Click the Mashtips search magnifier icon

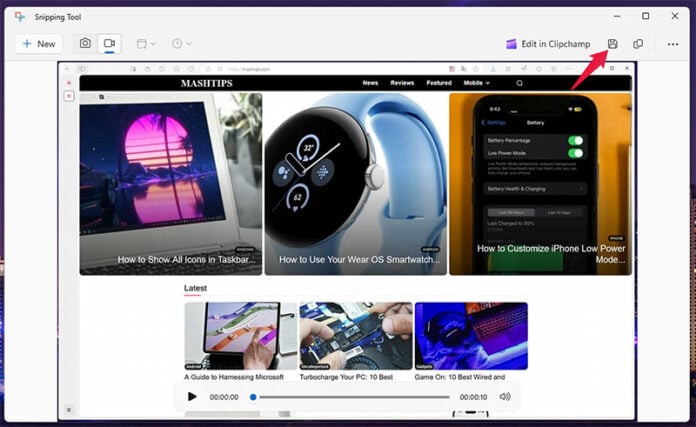pos(519,83)
